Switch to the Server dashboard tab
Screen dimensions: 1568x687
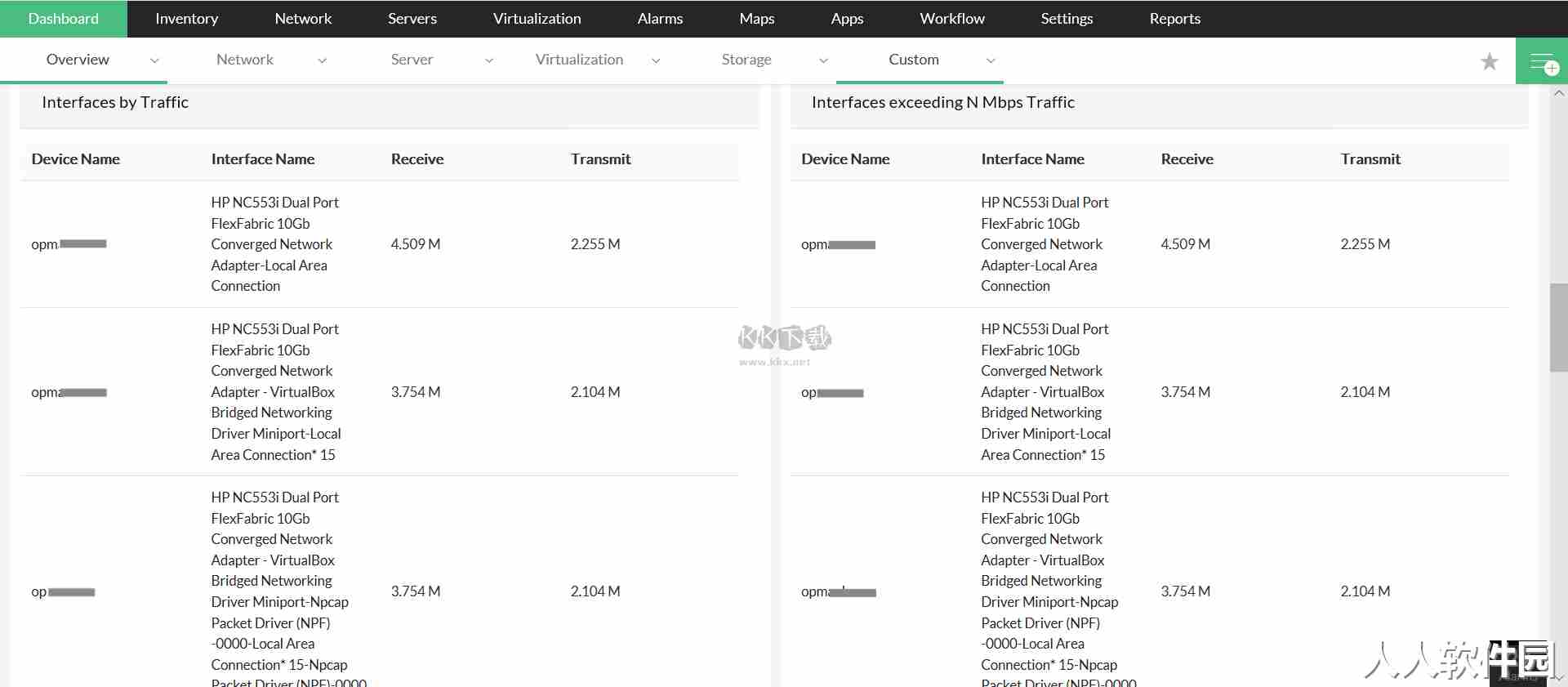(x=412, y=60)
